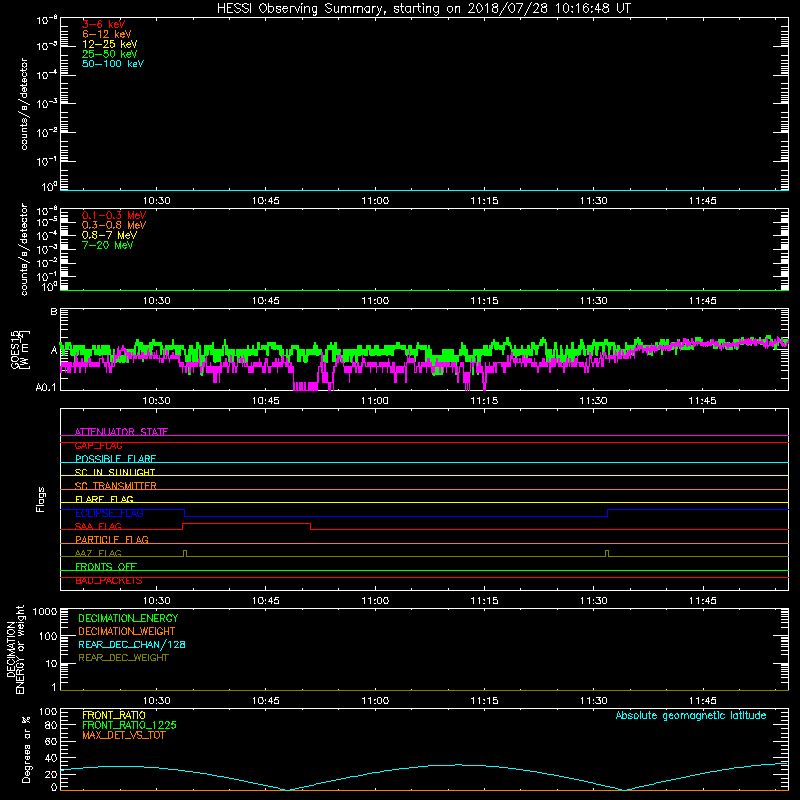Screen dimensions: 800x800
Task: Click the 'POSSIBLE_FLARE' flag label
Action: click(115, 459)
